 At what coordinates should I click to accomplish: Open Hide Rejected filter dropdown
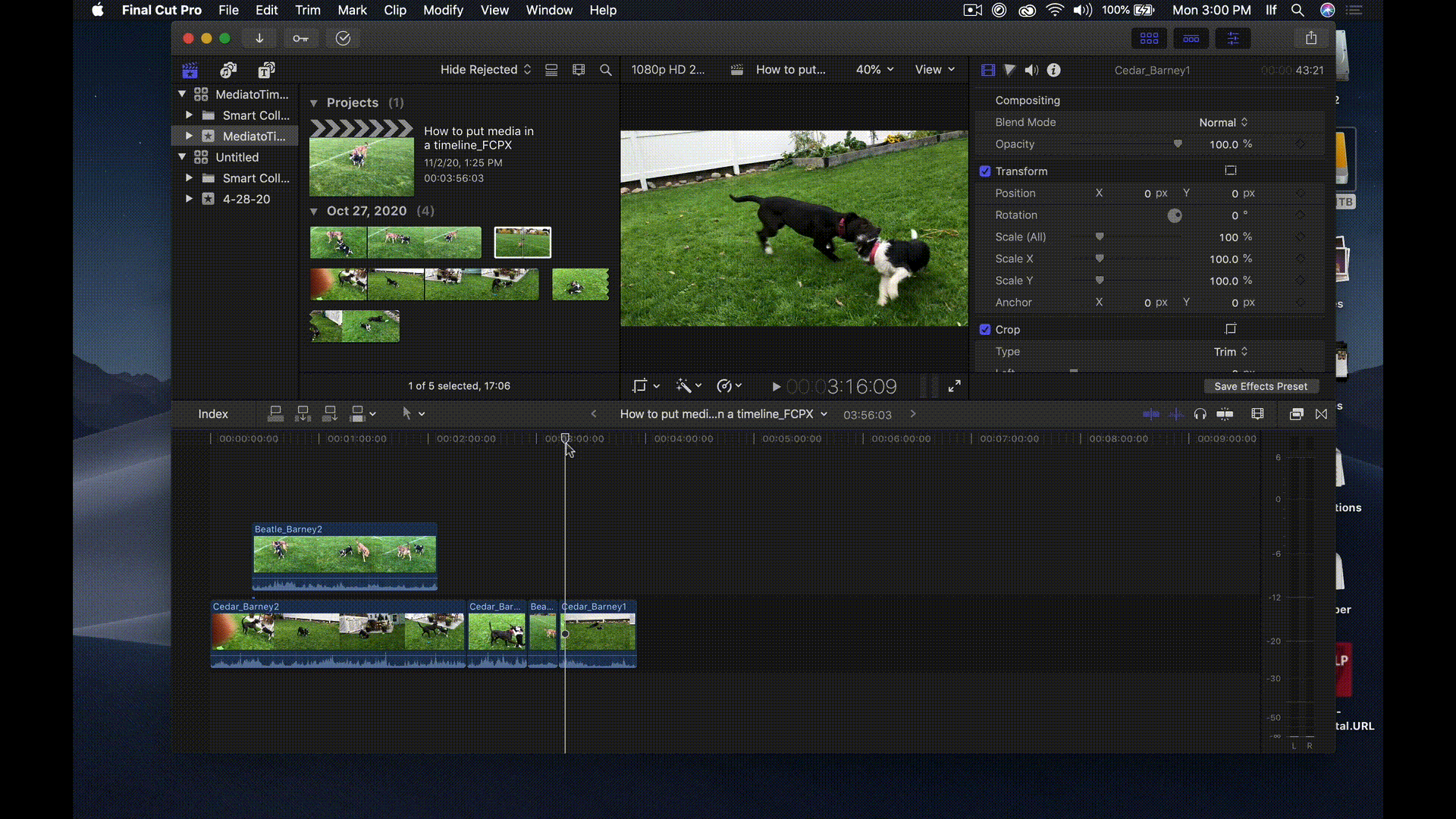486,70
